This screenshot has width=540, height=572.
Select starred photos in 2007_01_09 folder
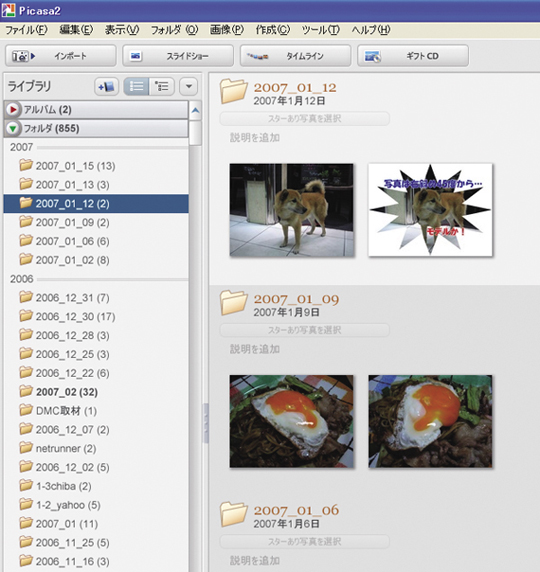pos(304,330)
